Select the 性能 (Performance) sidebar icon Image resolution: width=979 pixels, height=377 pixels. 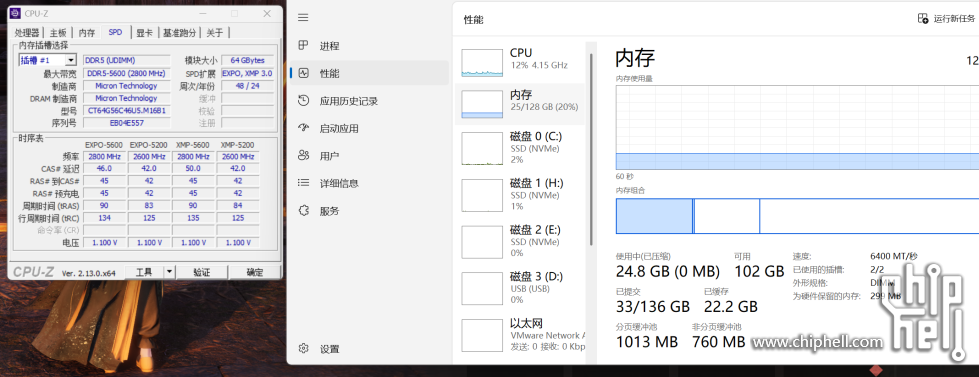coord(303,73)
